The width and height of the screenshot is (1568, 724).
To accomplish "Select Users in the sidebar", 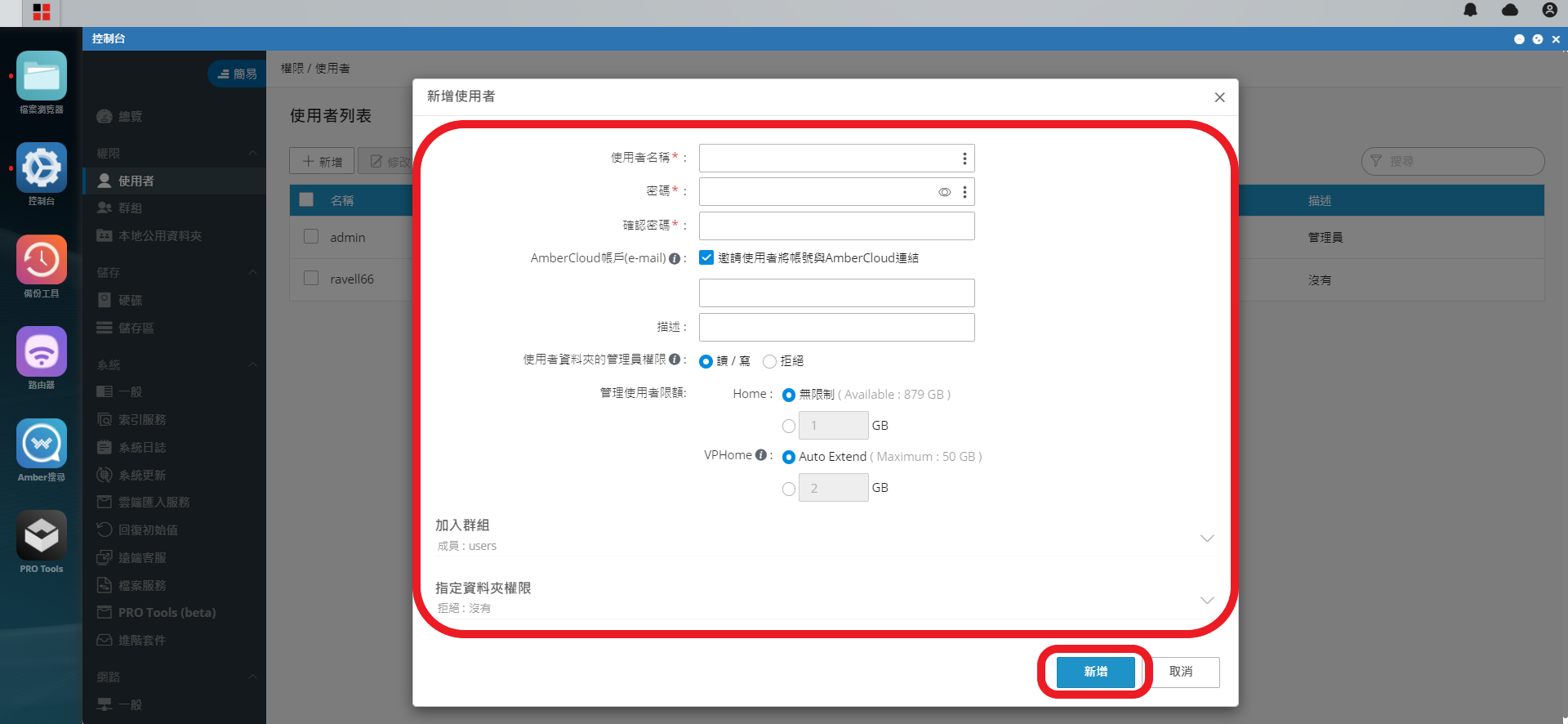I will click(x=174, y=181).
